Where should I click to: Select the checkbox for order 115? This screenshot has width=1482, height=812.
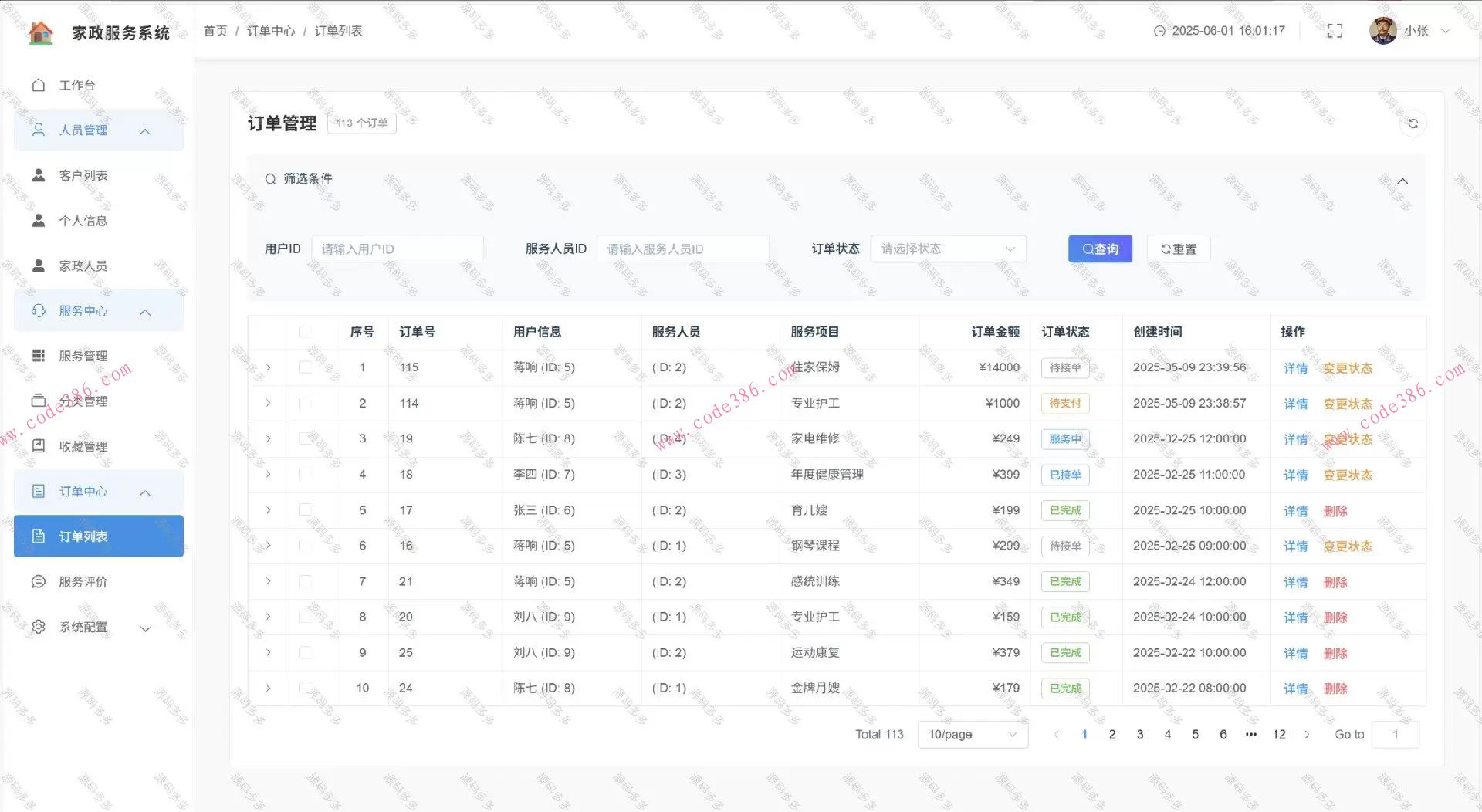(306, 367)
